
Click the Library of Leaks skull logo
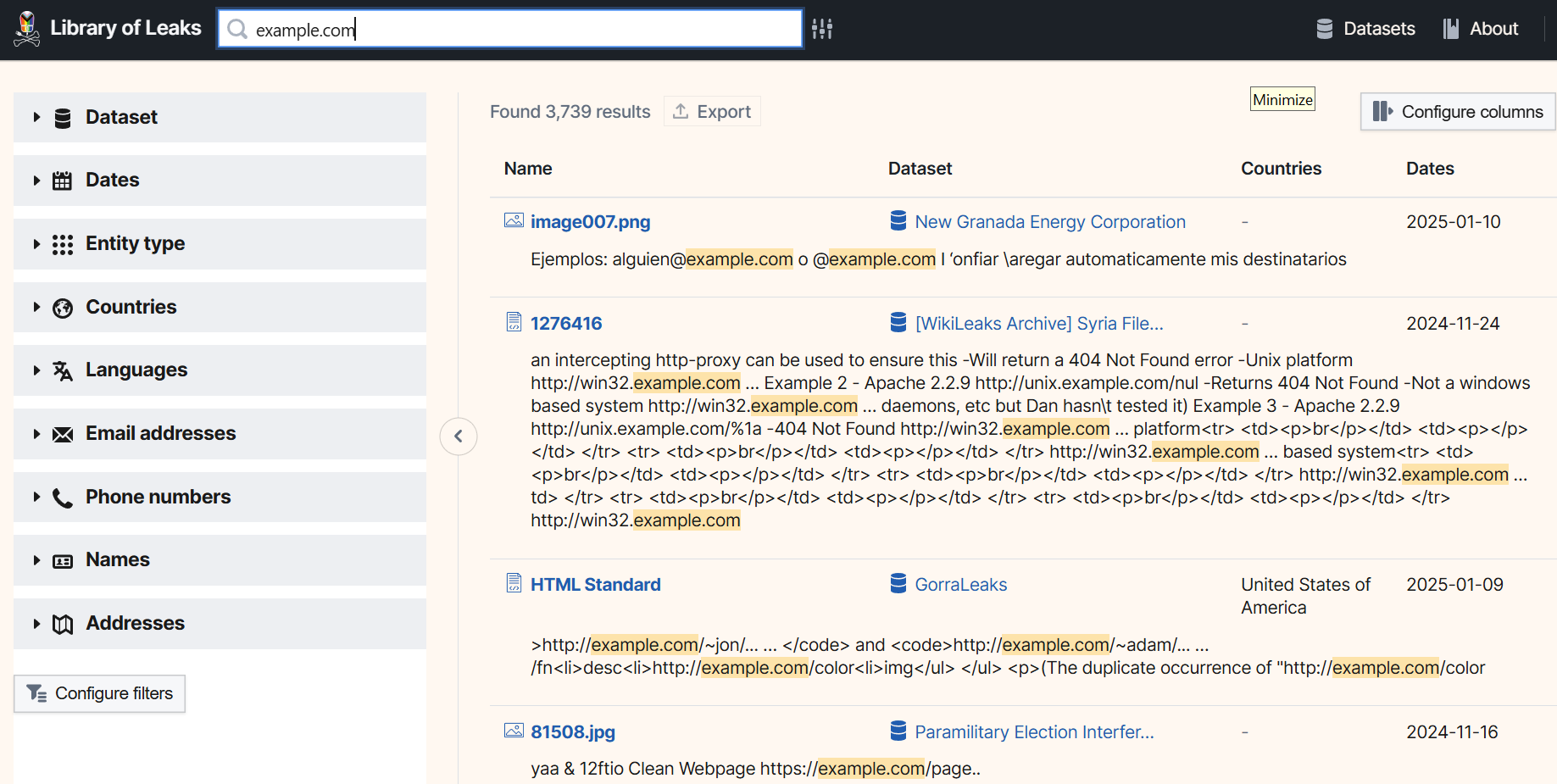click(x=27, y=29)
